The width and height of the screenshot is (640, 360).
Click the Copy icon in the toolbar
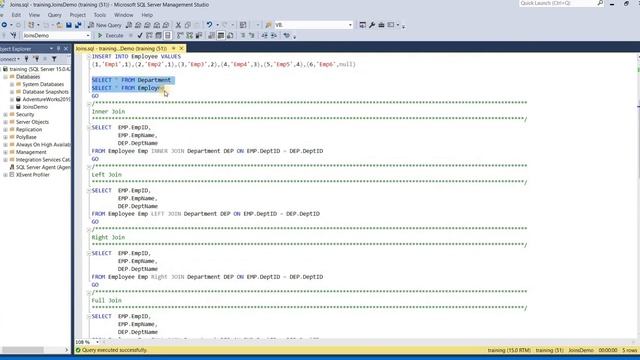pos(188,25)
